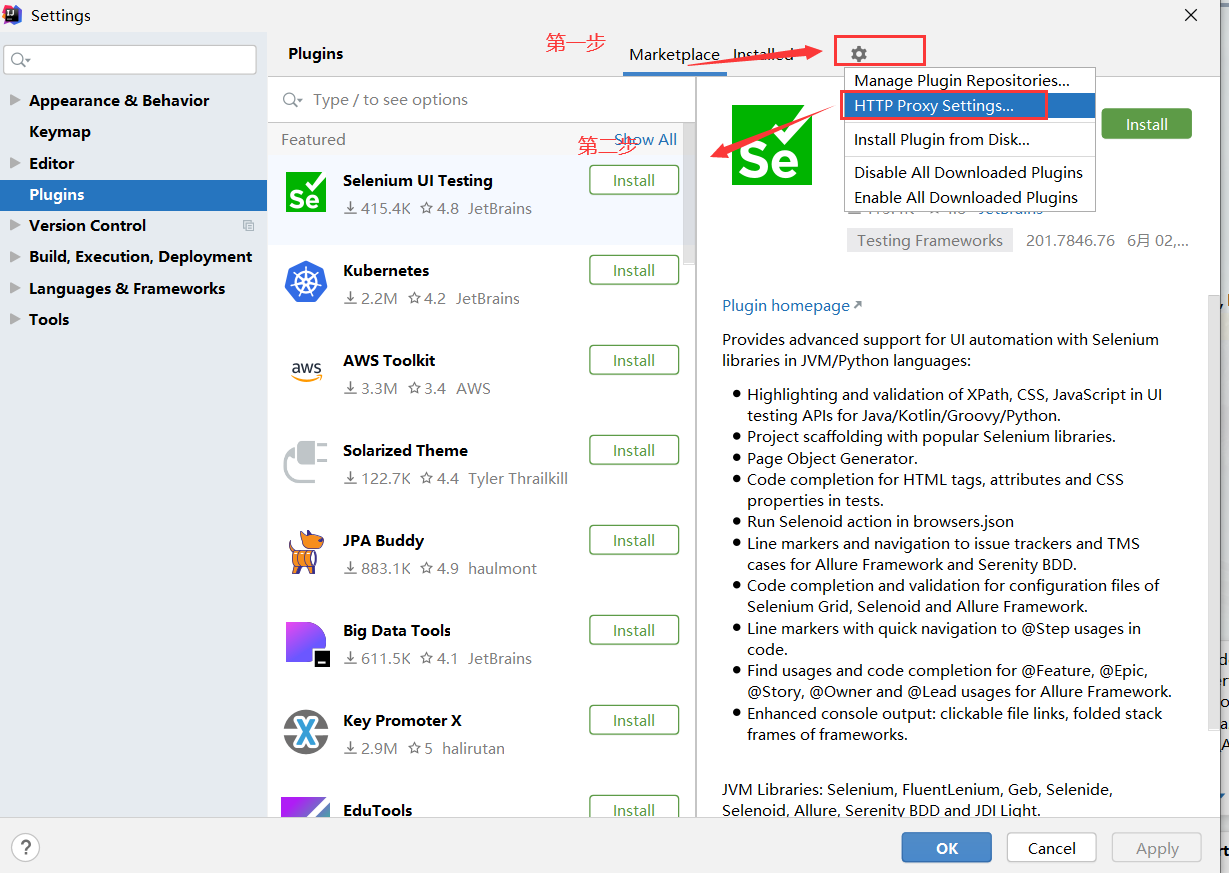Screen dimensions: 1229x873
Task: Close the Settings dialog
Action: [1191, 15]
